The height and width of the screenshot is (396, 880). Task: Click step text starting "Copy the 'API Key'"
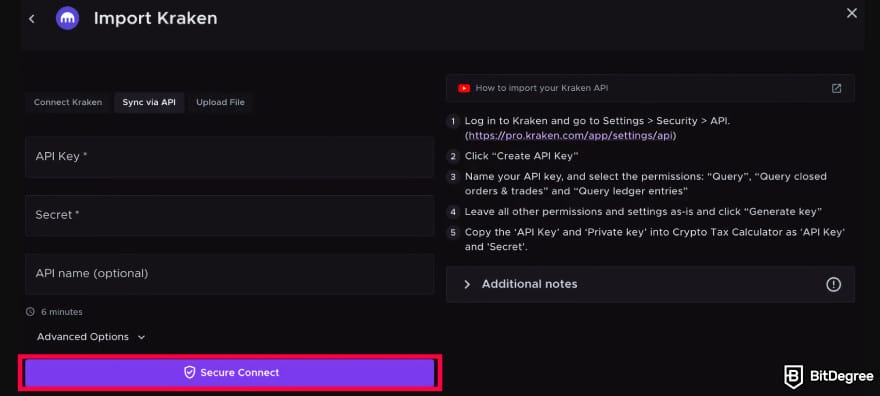[655, 240]
